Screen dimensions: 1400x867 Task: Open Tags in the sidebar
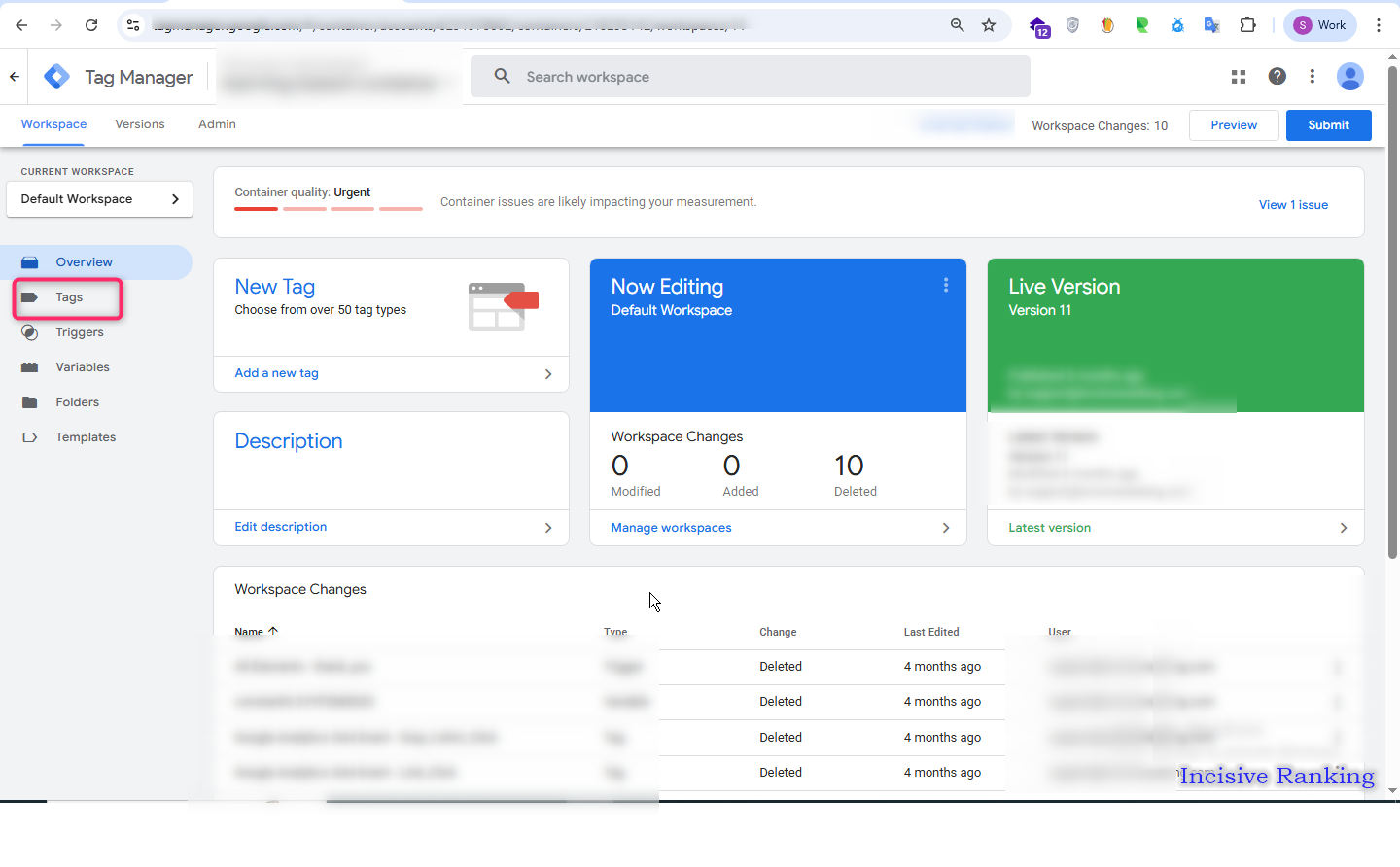pyautogui.click(x=68, y=297)
